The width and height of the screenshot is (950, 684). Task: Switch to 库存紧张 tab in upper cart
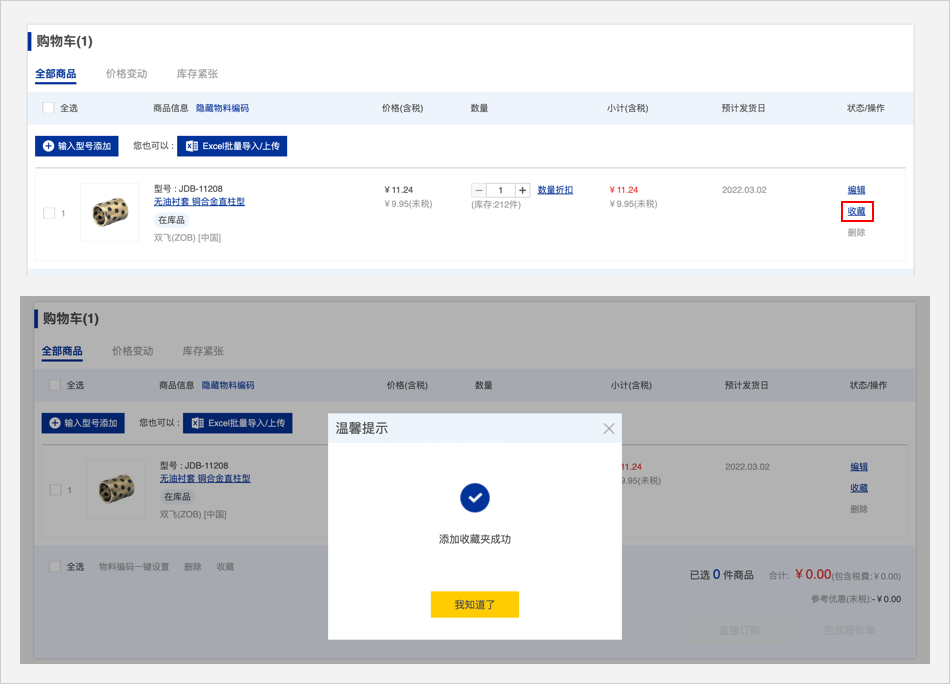tap(197, 74)
